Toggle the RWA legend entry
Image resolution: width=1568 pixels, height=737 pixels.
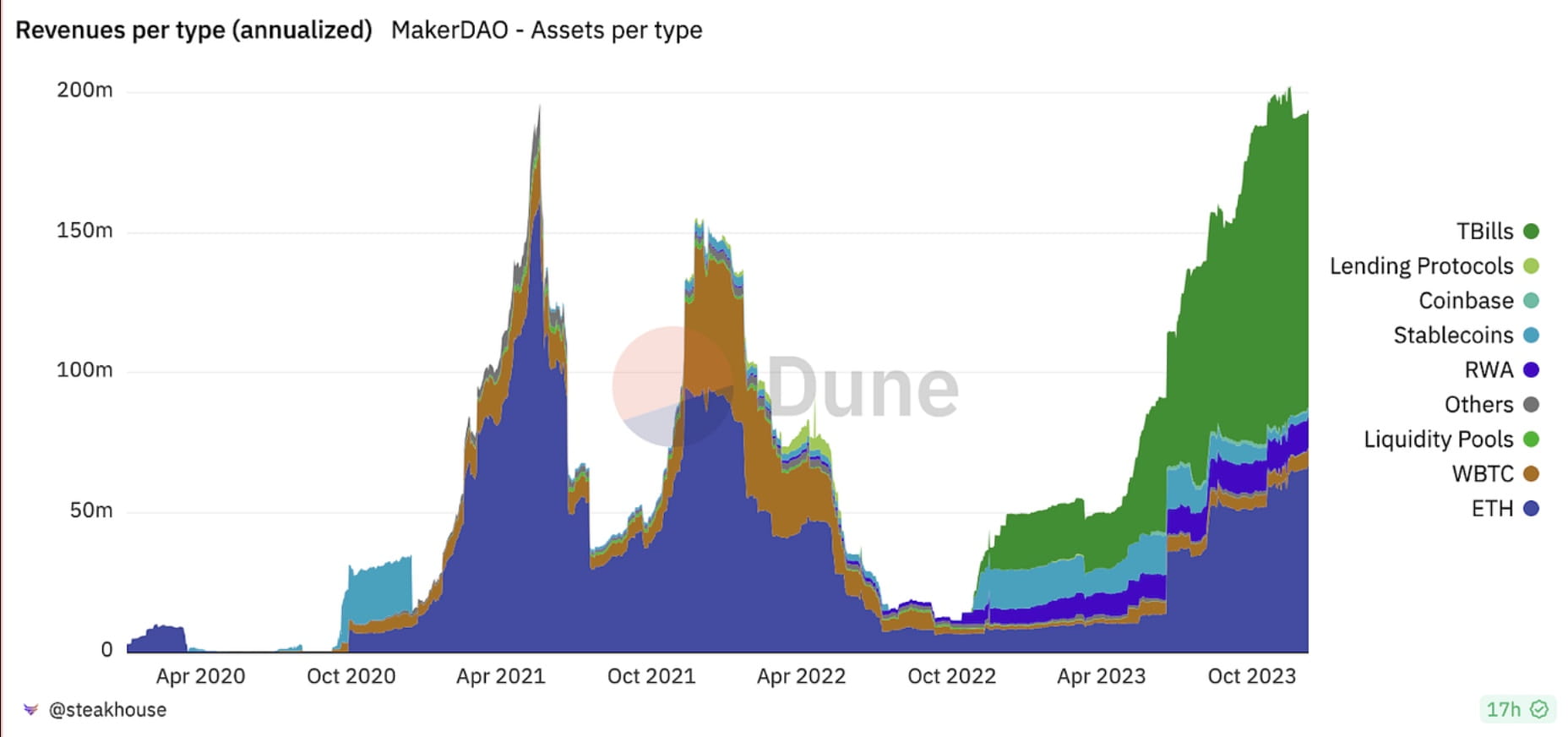(x=1501, y=369)
